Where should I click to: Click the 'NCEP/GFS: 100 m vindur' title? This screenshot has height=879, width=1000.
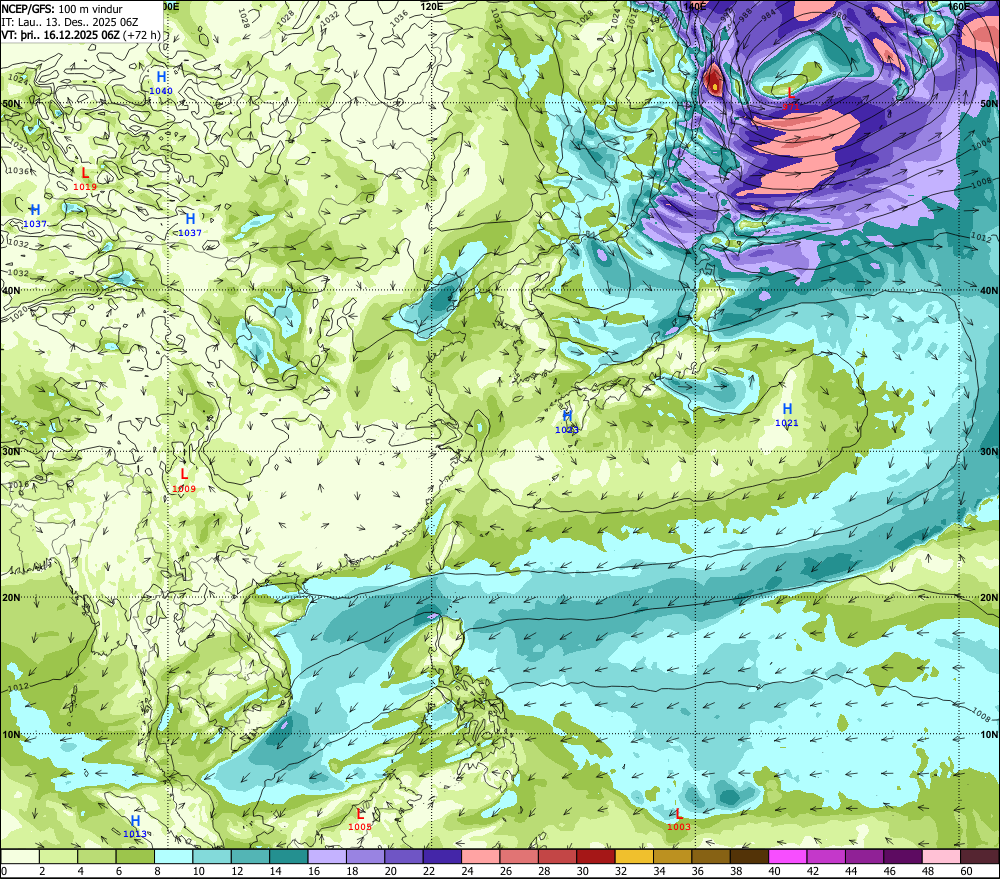pos(62,9)
